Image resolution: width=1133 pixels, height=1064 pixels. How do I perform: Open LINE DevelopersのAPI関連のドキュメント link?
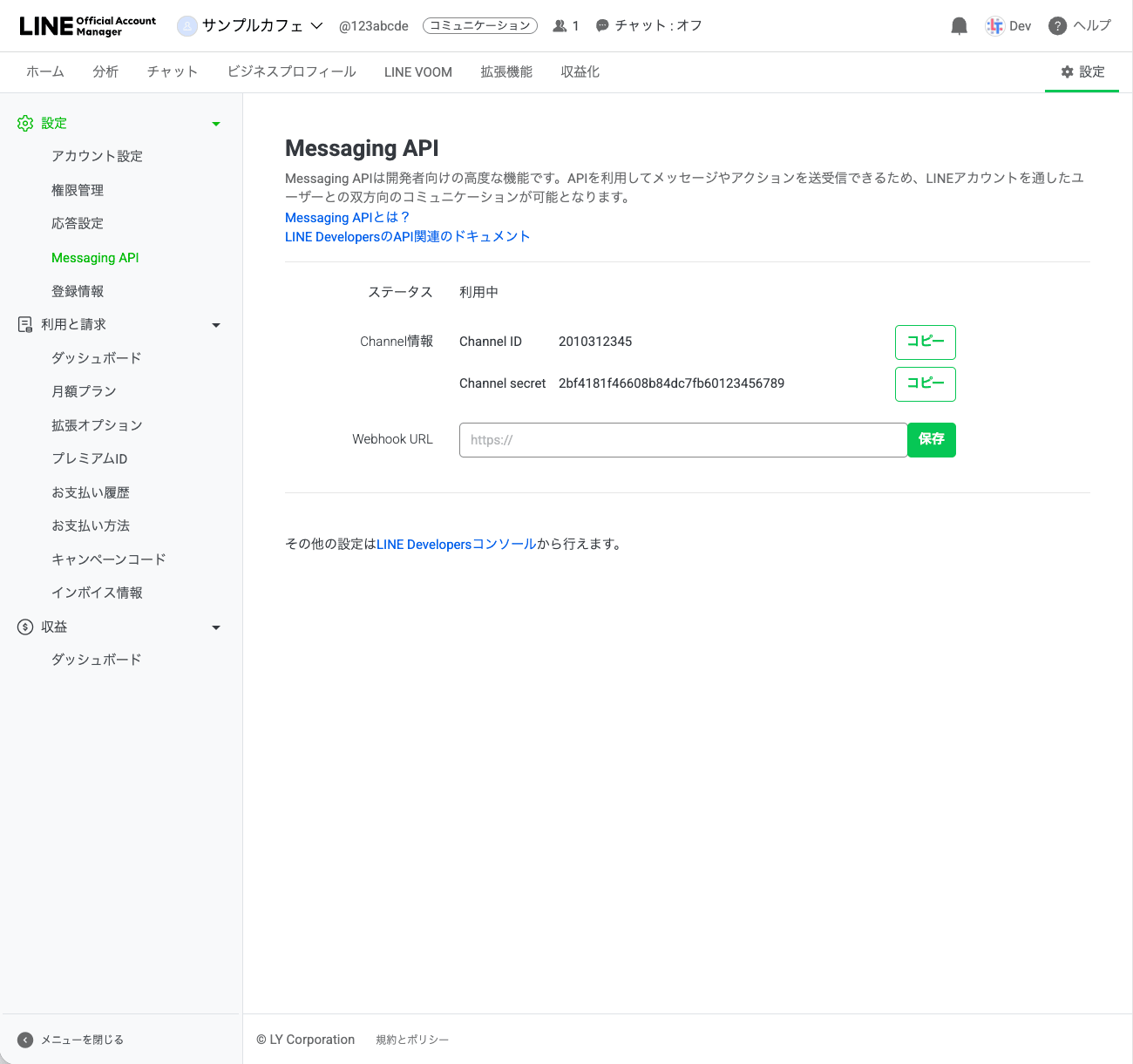click(407, 237)
